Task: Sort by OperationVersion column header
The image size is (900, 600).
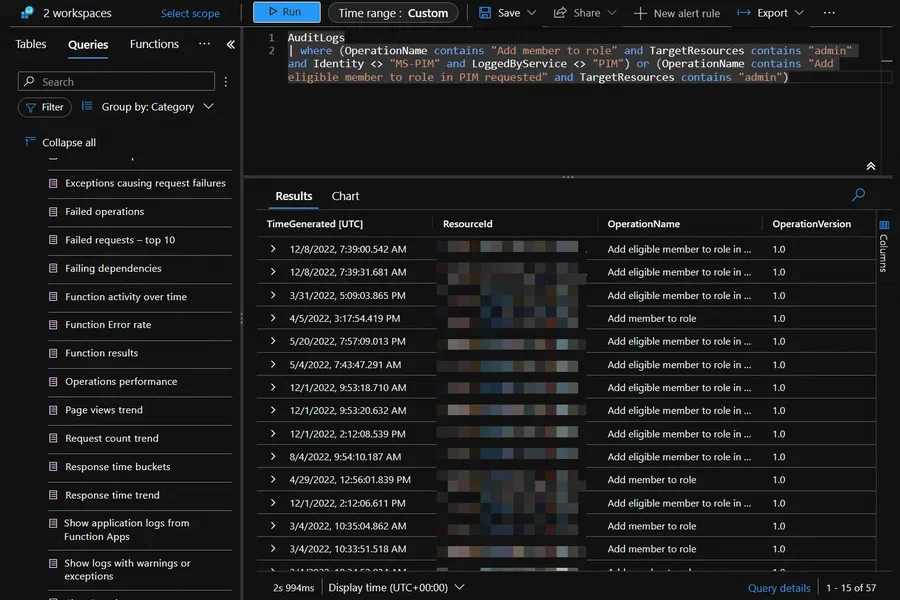Action: pos(812,224)
